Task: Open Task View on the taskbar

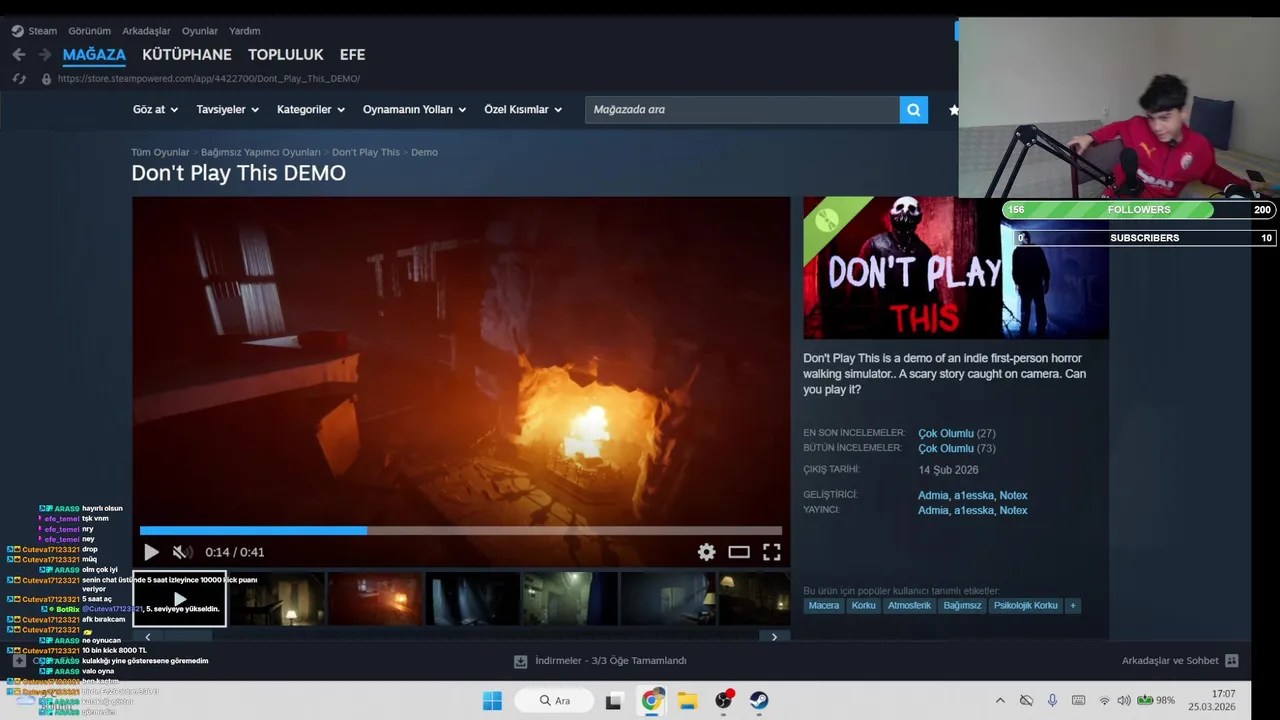Action: pos(613,701)
